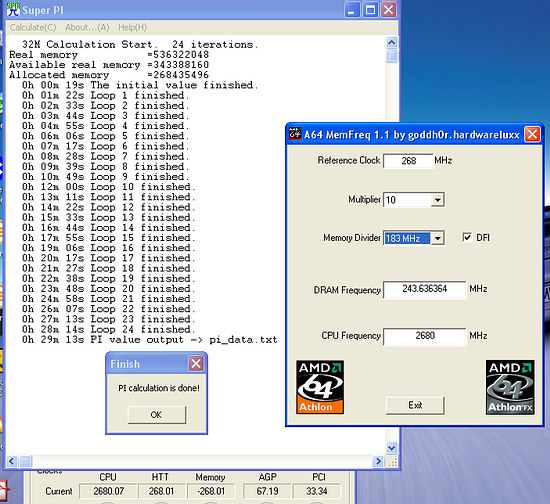550x504 pixels.
Task: Click the horizontal scrollbar left arrow
Action: [x=12, y=461]
